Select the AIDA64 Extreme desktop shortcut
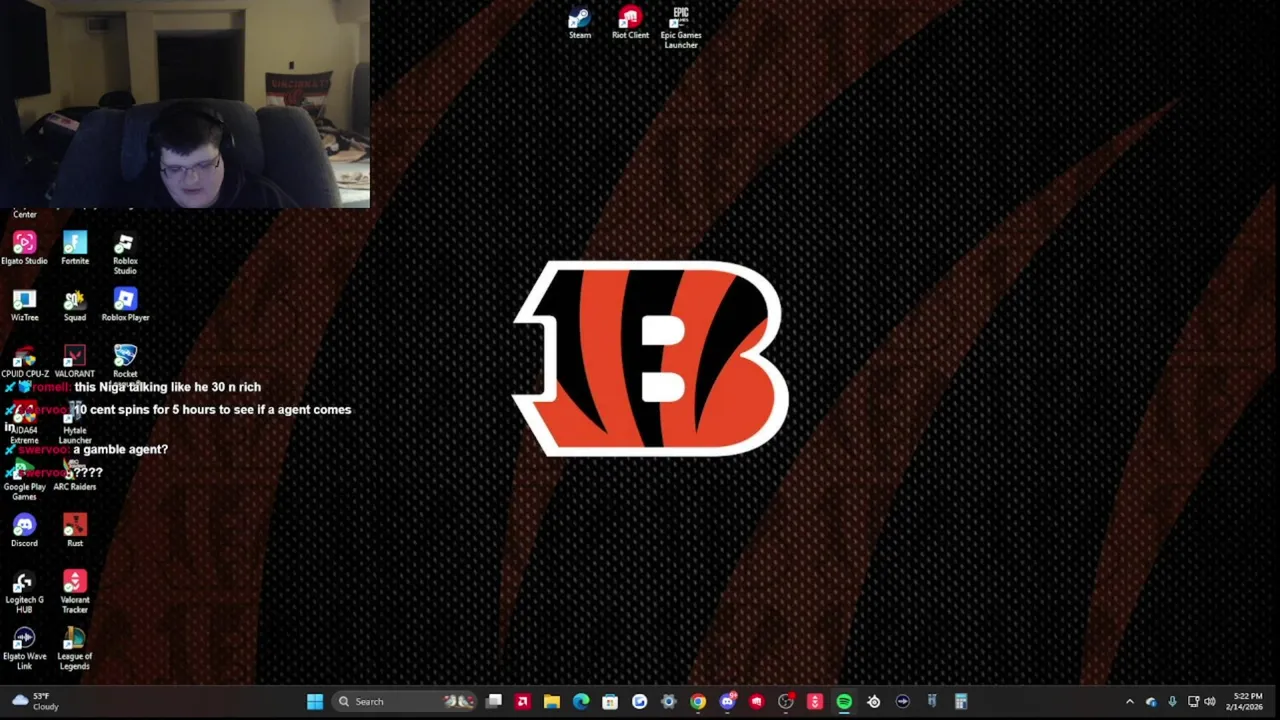 coord(24,425)
